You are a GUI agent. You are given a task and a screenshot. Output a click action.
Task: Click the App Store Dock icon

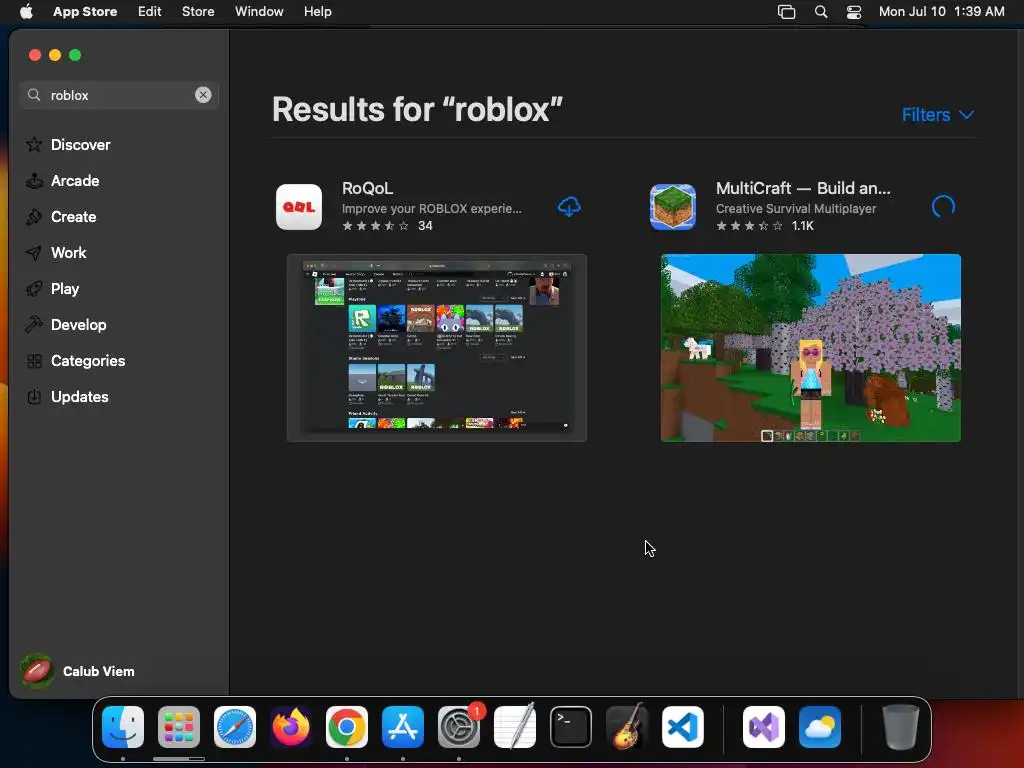click(403, 727)
